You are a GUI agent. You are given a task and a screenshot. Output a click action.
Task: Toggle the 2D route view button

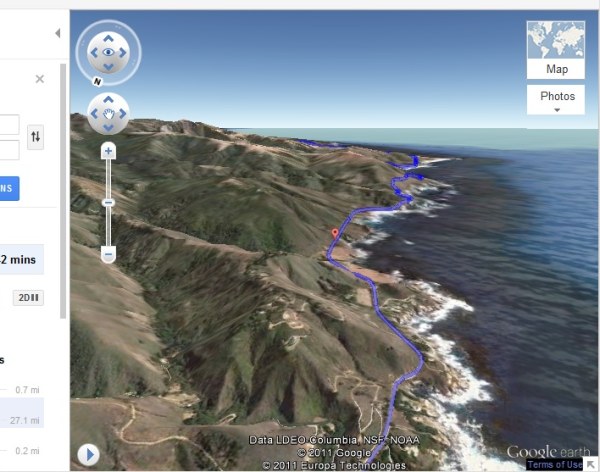click(28, 298)
